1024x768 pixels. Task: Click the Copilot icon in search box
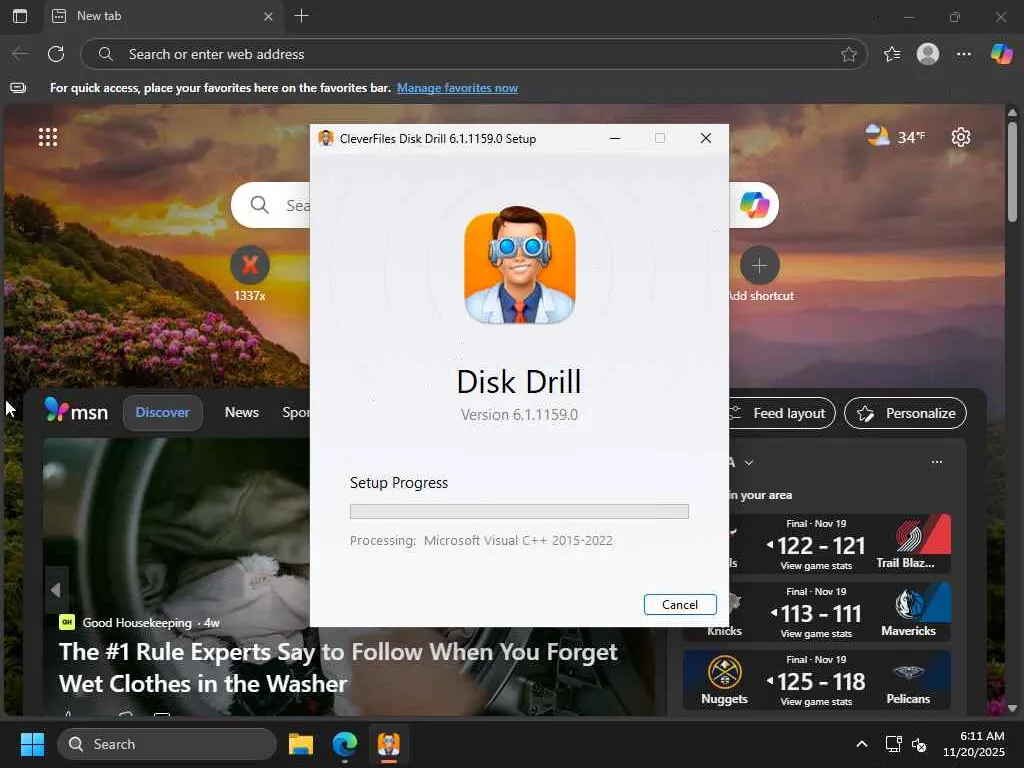pos(754,205)
